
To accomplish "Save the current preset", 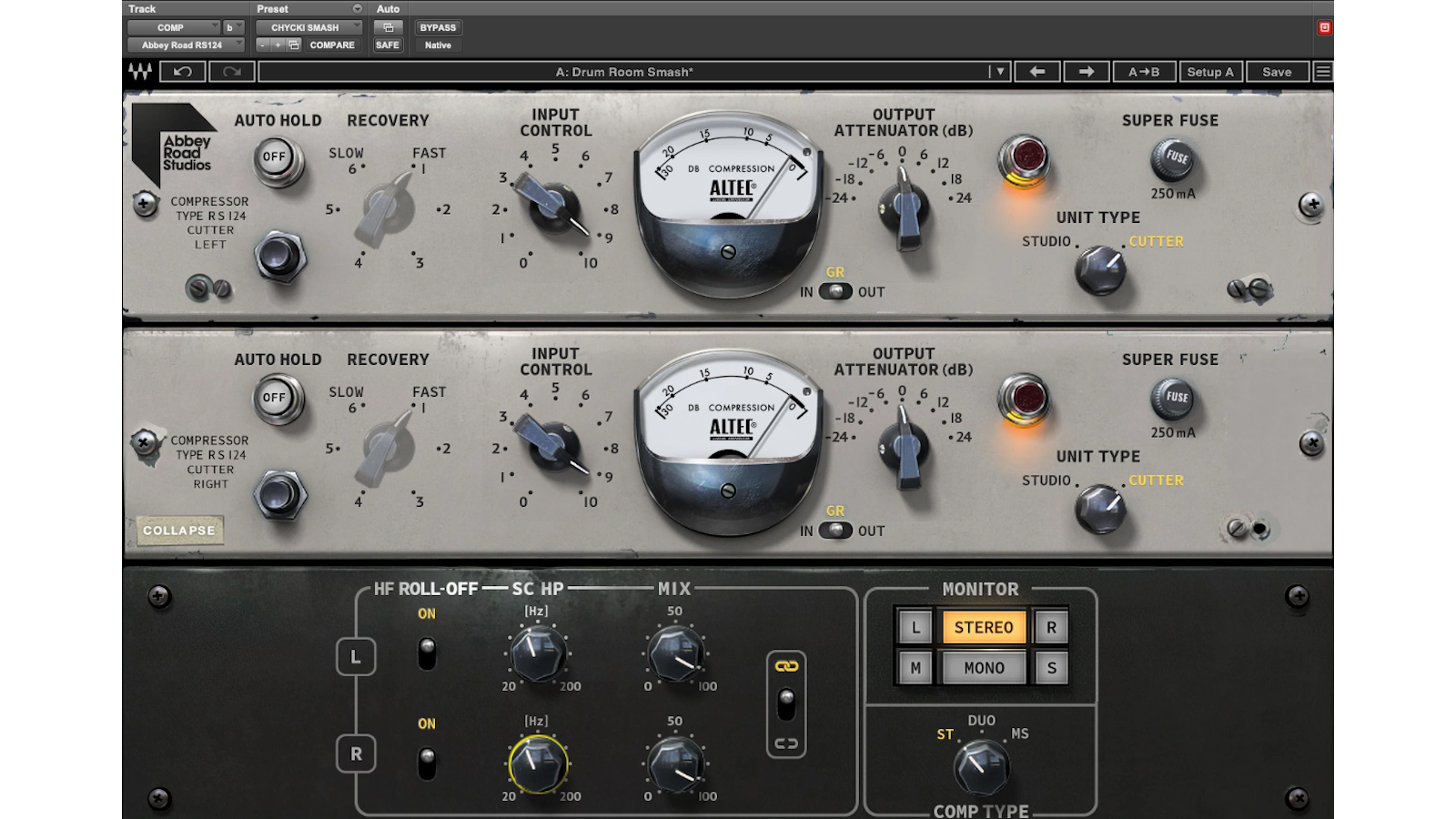I will coord(1277,72).
